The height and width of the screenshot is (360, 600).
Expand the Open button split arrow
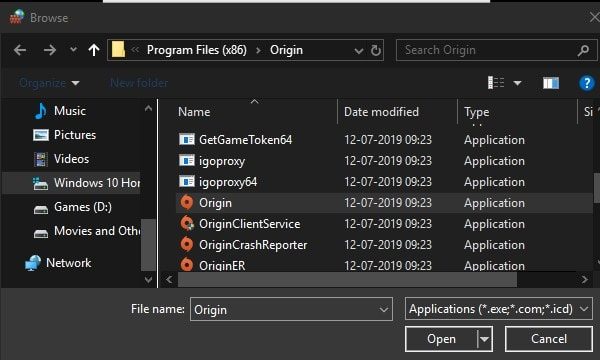coord(485,339)
